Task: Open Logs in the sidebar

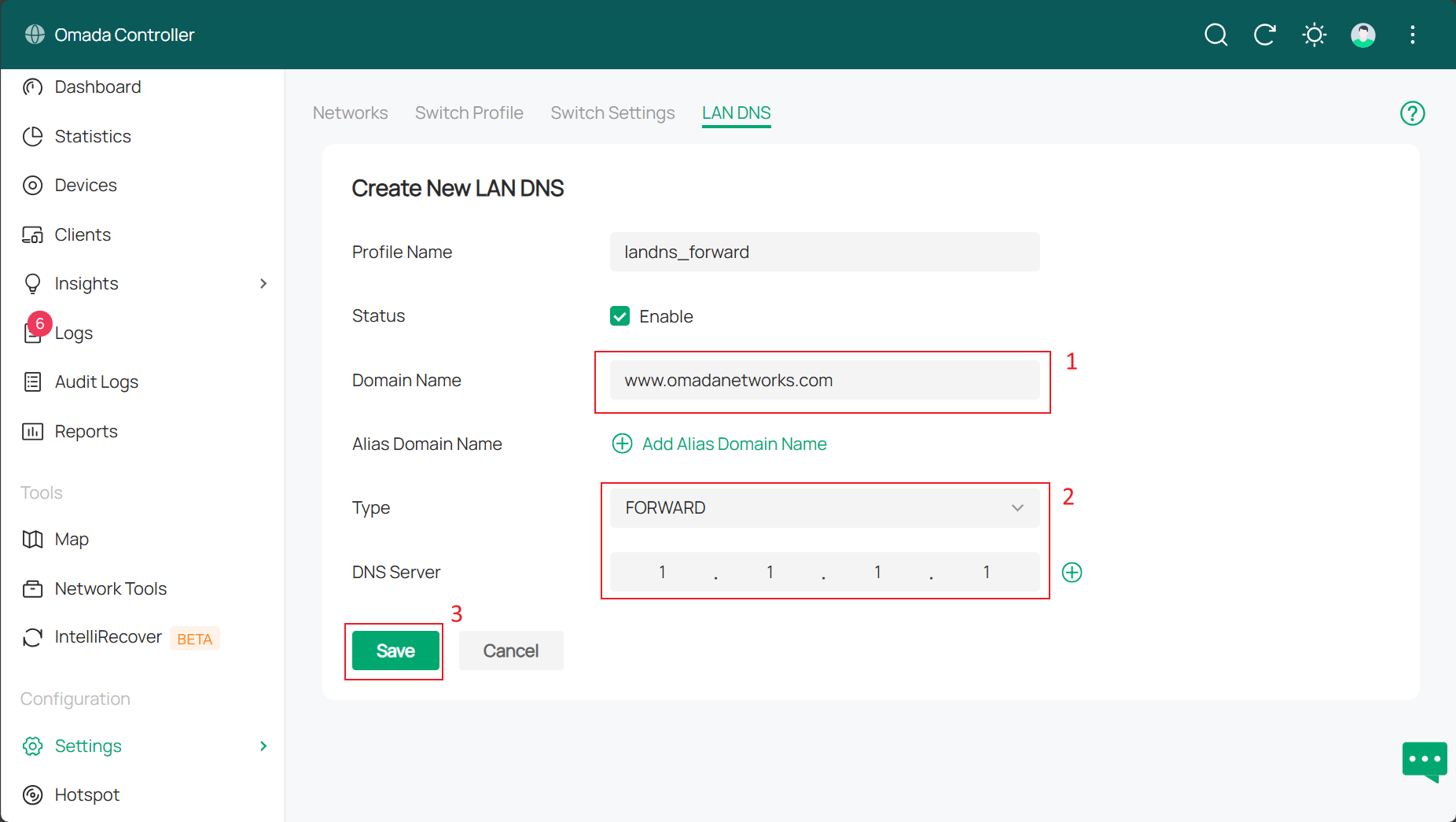Action: pos(74,334)
